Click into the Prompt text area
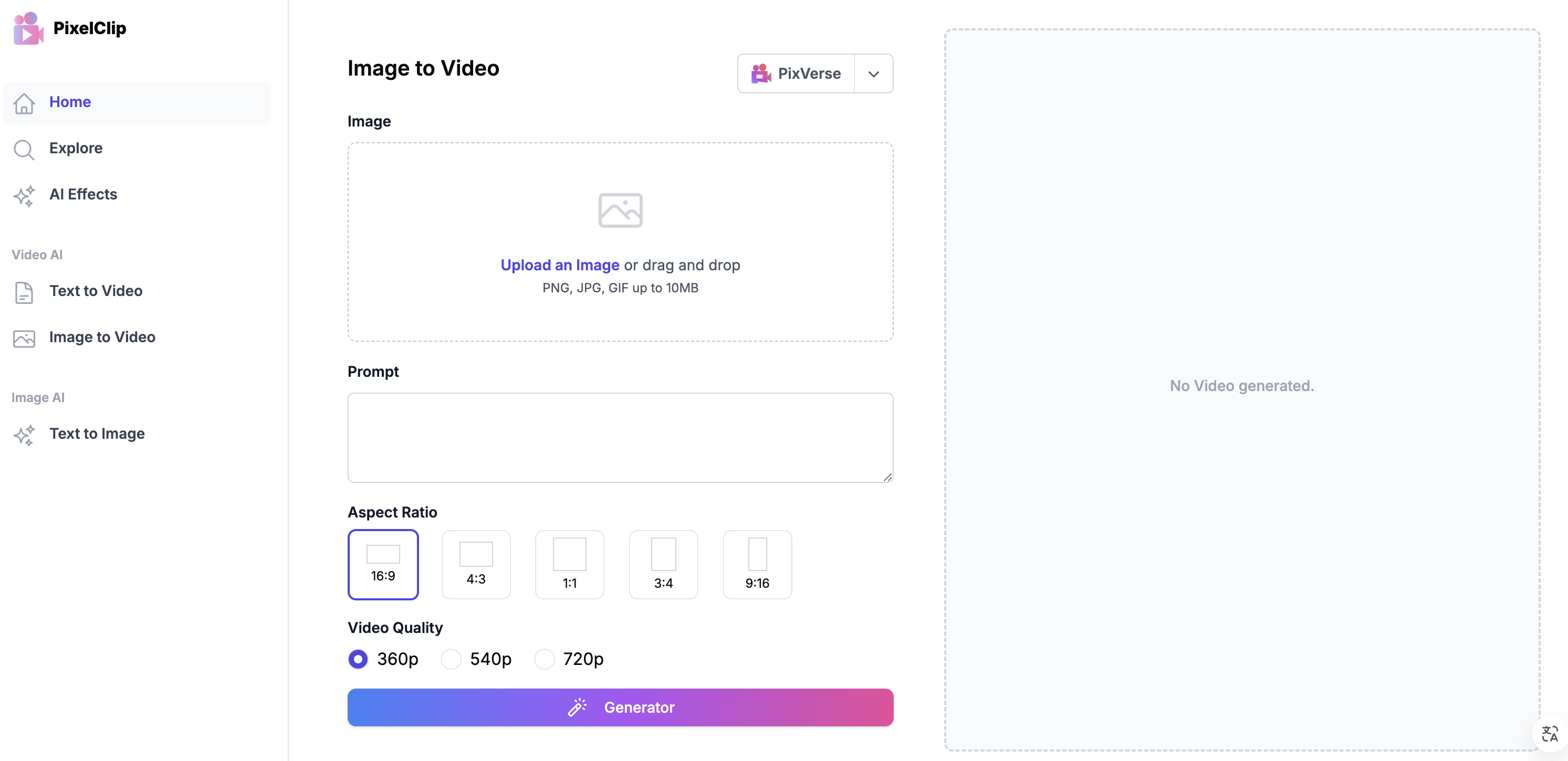1568x761 pixels. coord(620,437)
